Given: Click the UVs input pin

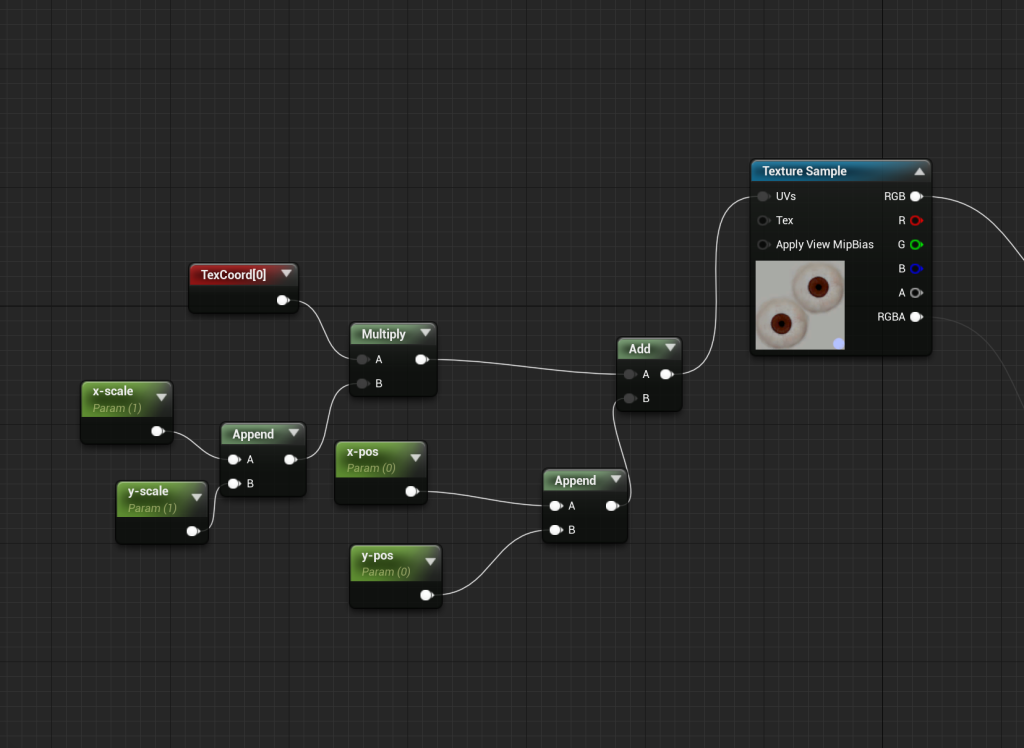Looking at the screenshot, I should click(764, 197).
